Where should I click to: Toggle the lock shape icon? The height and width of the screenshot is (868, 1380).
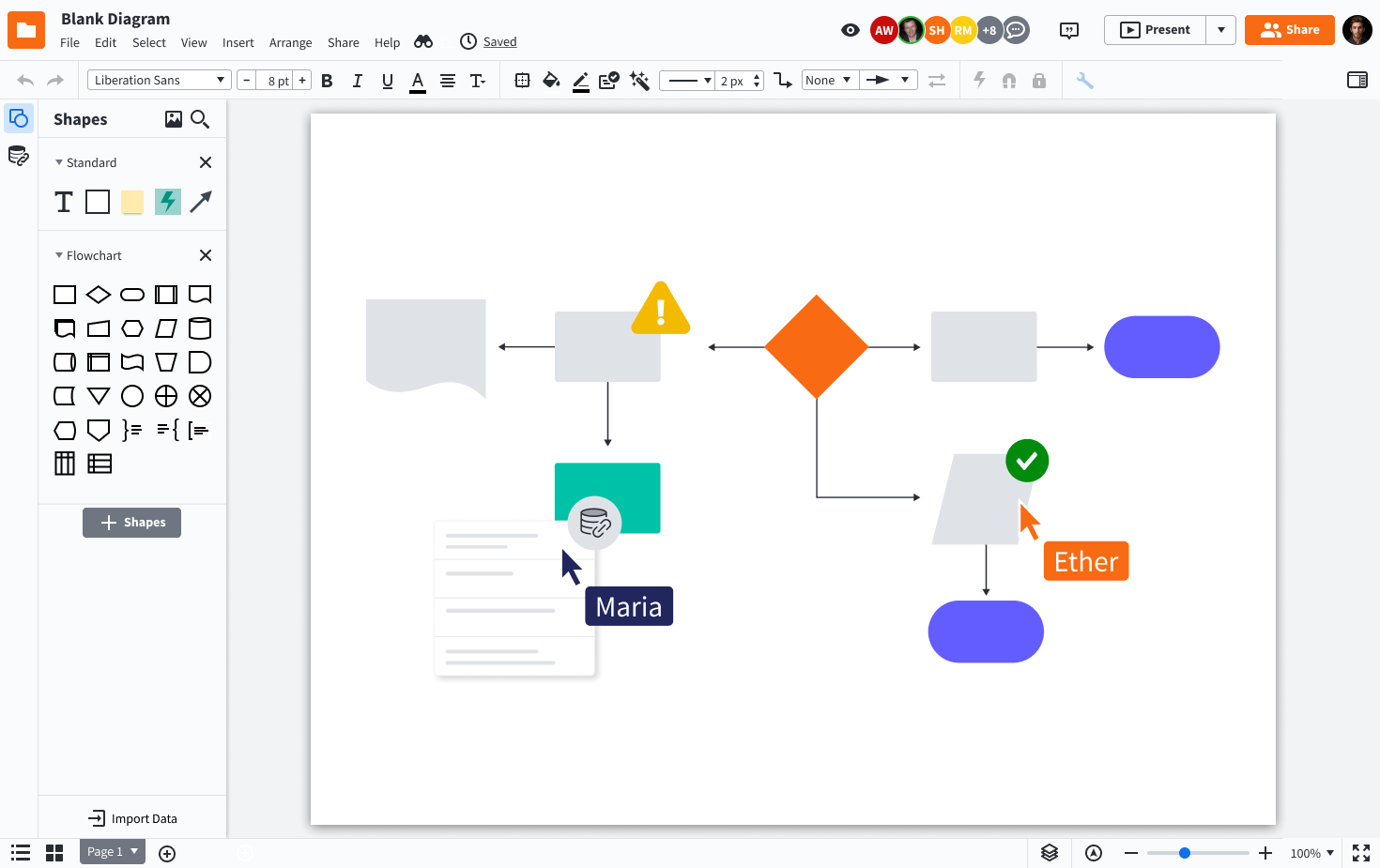pos(1039,81)
